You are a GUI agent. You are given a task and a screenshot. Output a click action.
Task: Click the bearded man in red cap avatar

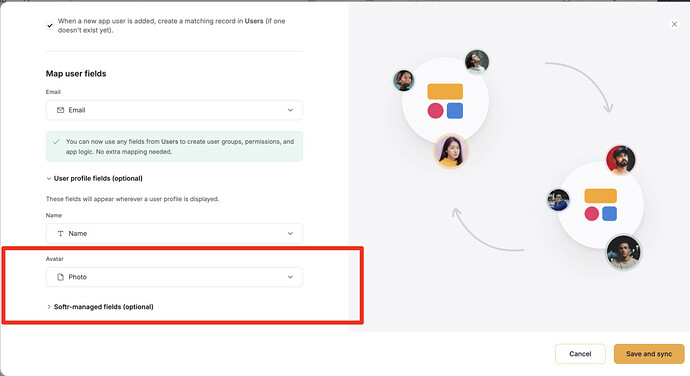click(x=620, y=159)
